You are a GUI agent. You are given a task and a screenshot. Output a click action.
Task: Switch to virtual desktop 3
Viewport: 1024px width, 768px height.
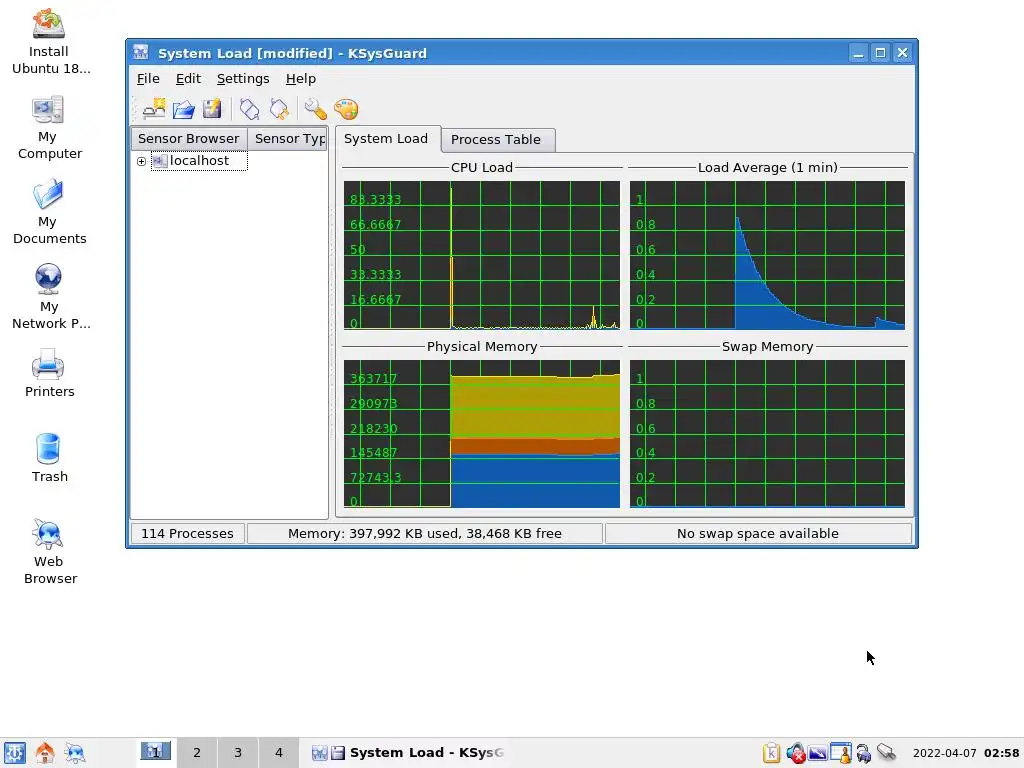coord(238,752)
